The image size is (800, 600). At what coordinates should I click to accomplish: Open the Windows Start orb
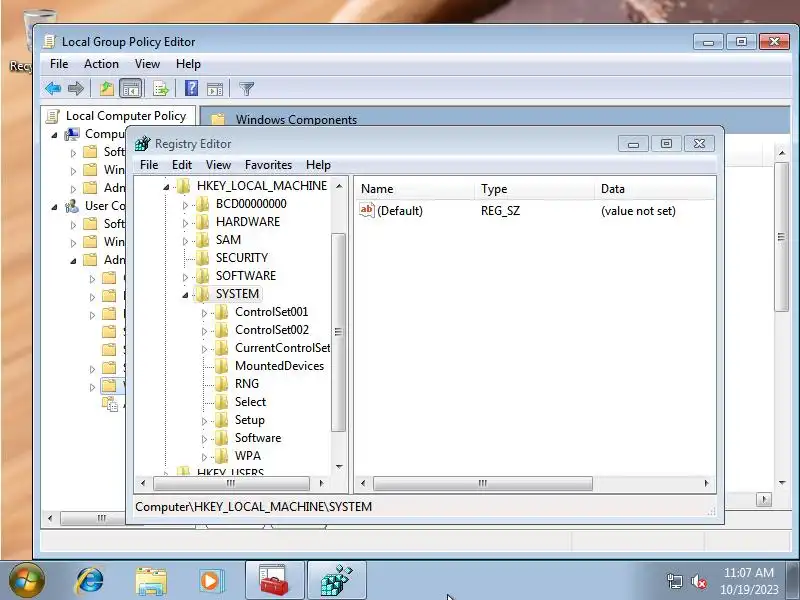tap(27, 580)
